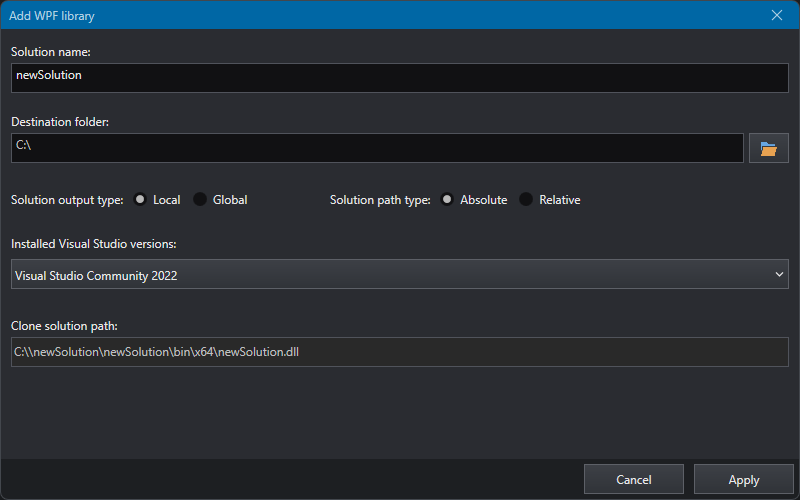Focus the Destination folder path field
This screenshot has height=500, width=800.
pyautogui.click(x=377, y=148)
